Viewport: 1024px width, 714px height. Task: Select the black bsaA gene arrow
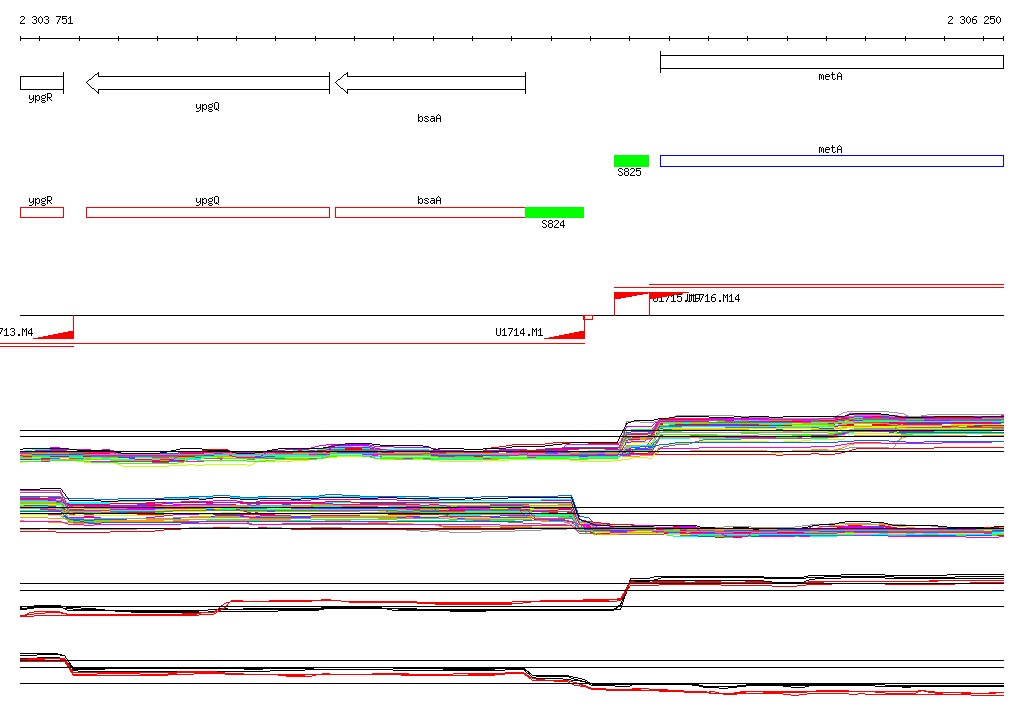(430, 83)
